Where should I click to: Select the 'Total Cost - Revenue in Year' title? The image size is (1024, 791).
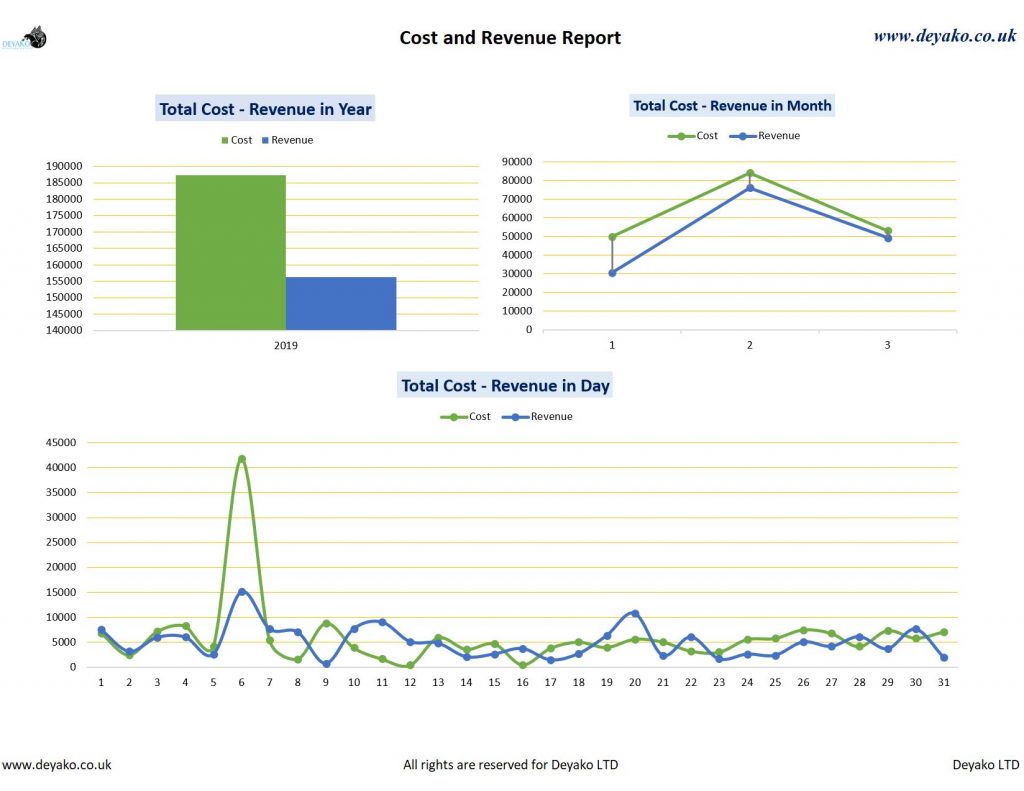coord(264,109)
